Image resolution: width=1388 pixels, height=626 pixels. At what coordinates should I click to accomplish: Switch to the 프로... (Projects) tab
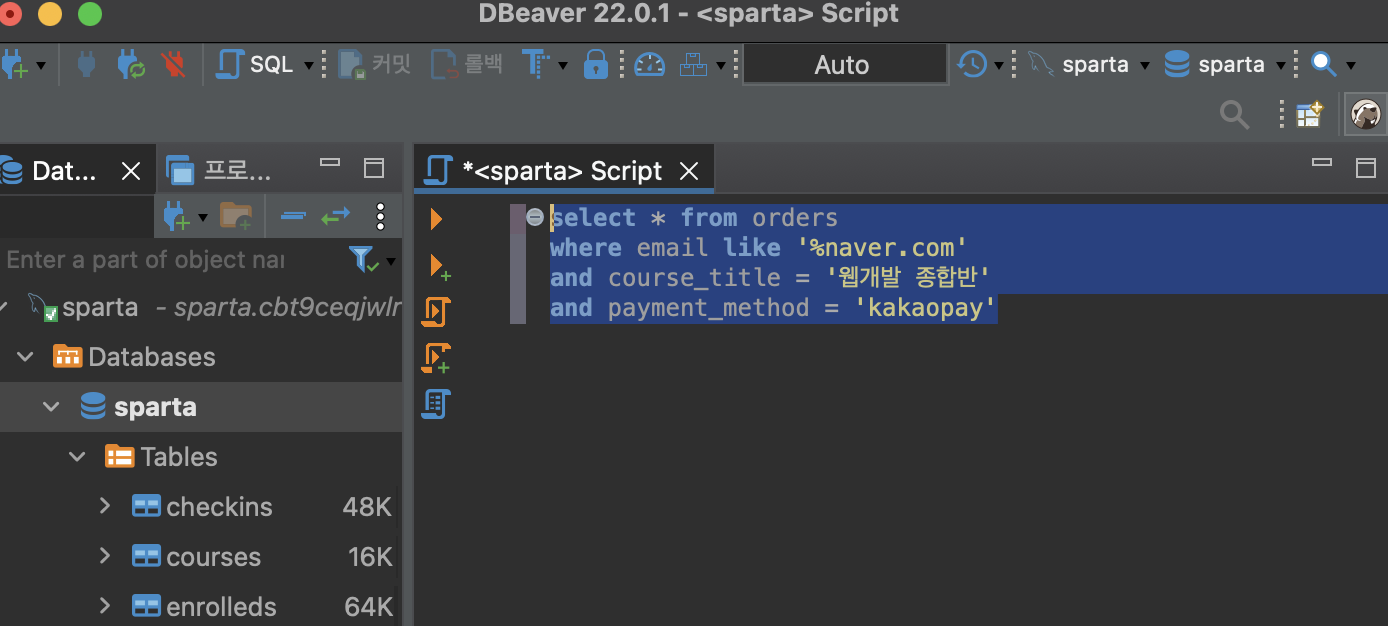(220, 171)
